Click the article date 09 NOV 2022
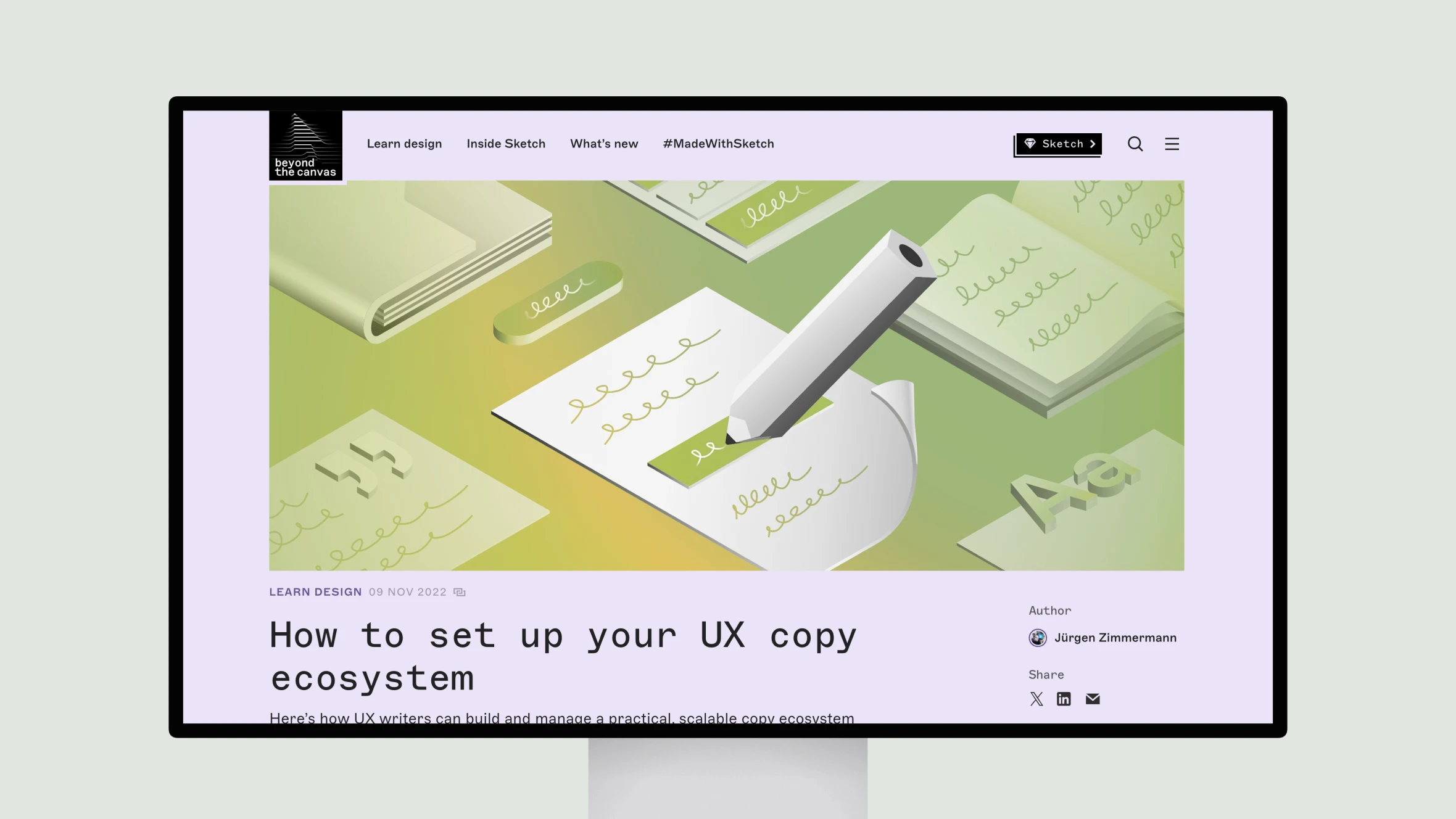 pyautogui.click(x=407, y=591)
